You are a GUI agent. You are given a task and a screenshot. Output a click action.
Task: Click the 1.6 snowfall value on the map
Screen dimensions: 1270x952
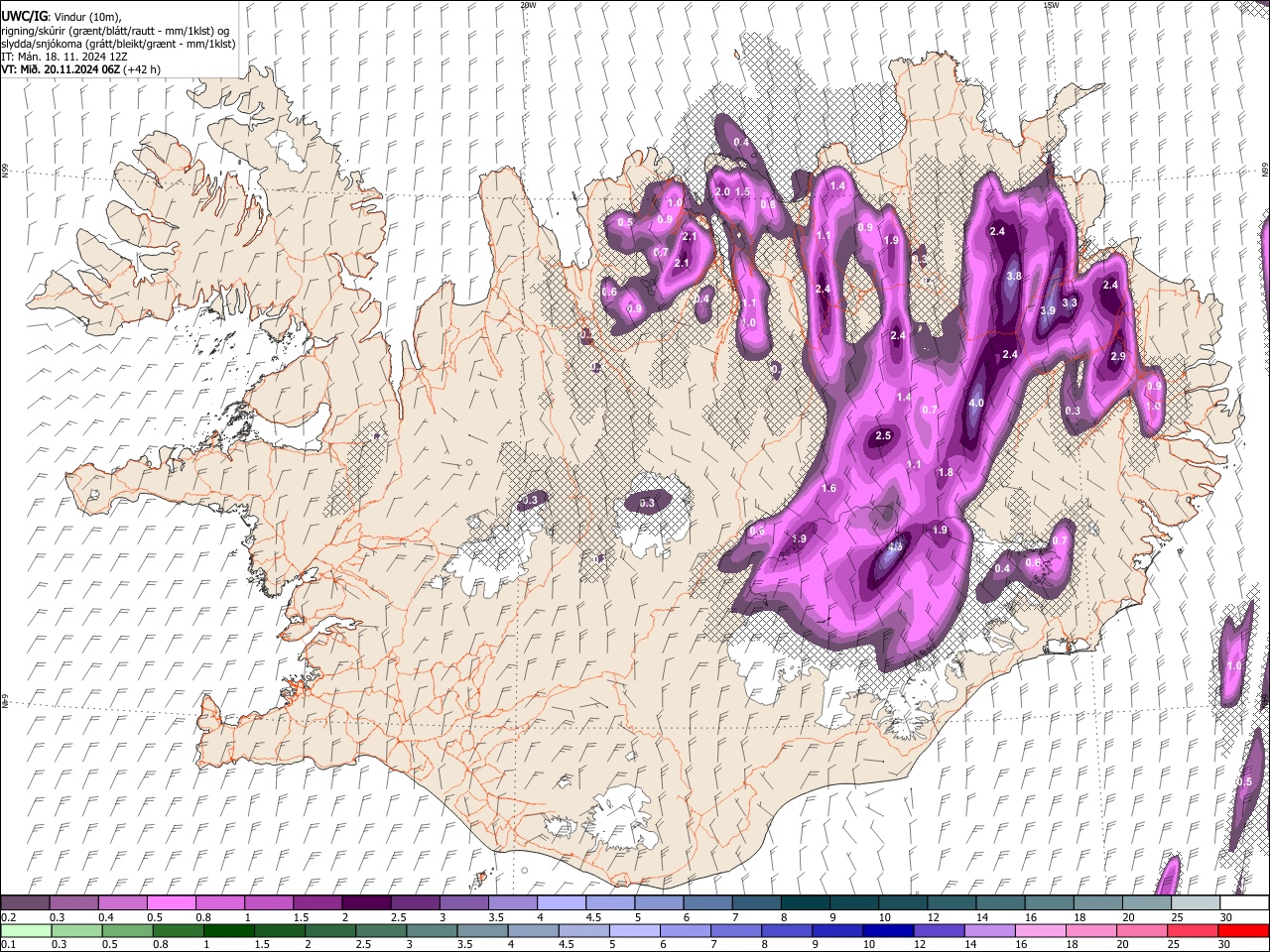(x=829, y=488)
